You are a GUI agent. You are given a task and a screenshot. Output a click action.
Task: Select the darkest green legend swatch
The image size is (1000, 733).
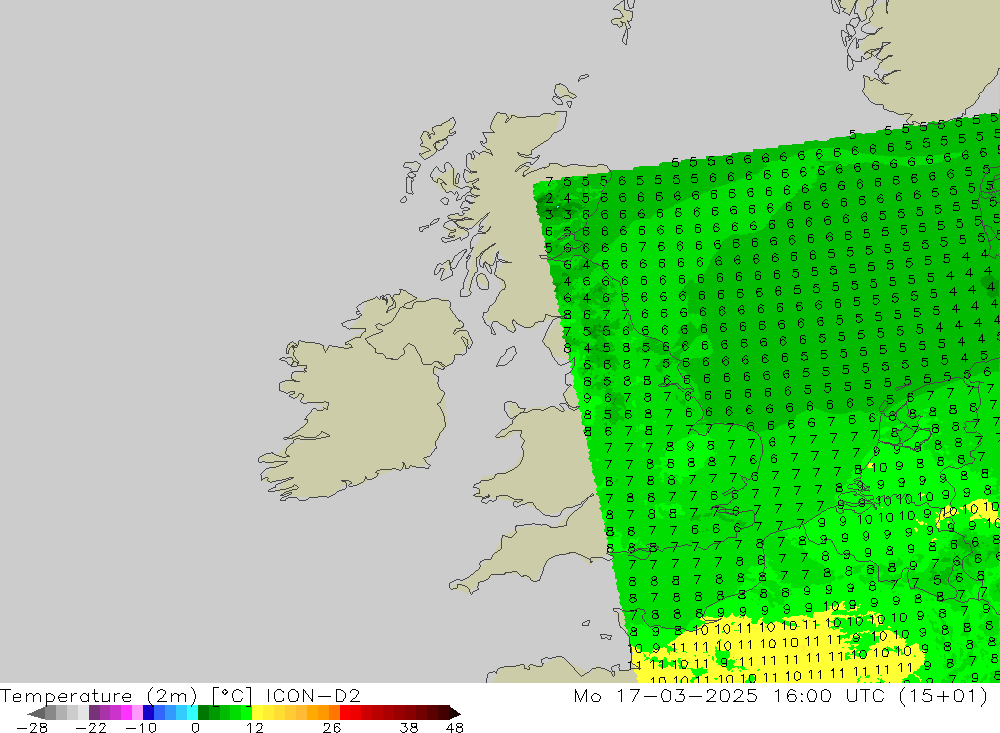203,713
